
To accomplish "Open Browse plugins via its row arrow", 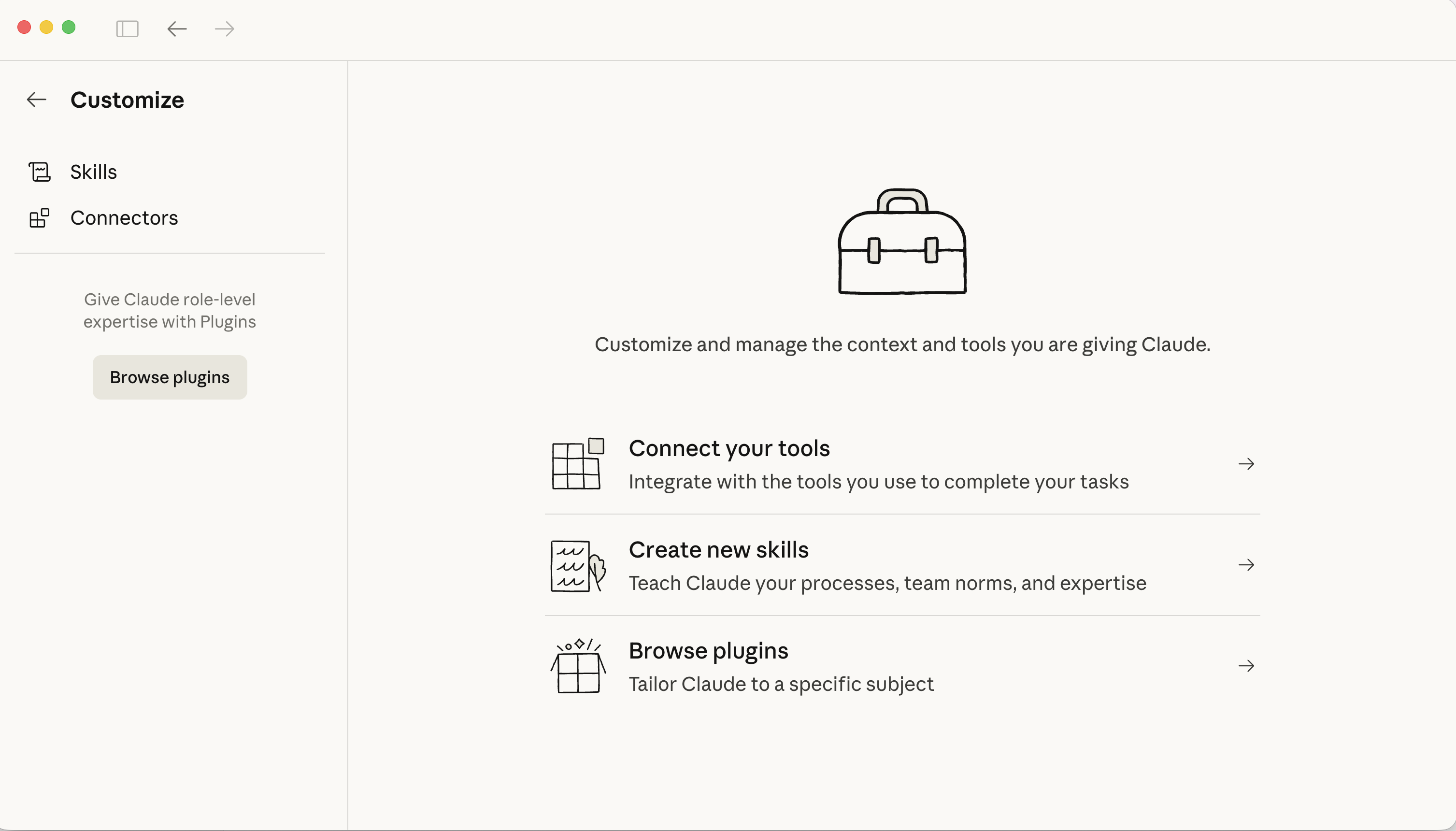I will coord(1246,665).
